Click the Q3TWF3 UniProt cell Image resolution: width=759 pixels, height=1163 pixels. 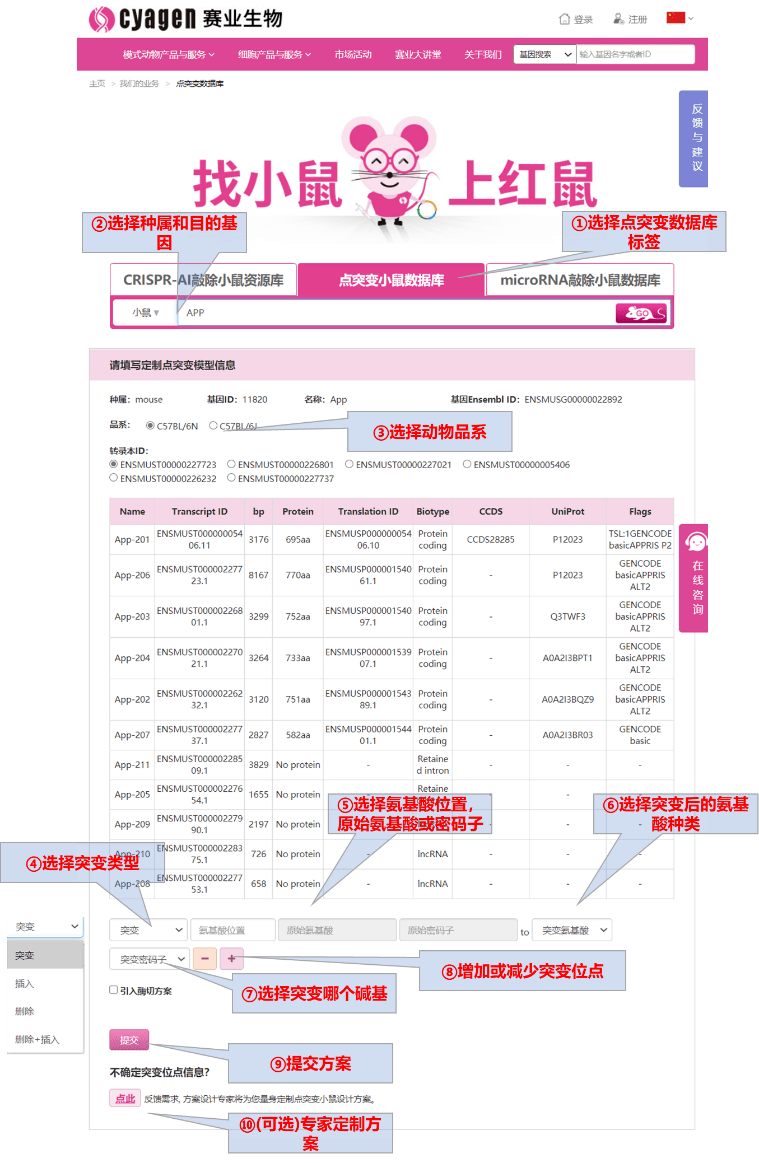pyautogui.click(x=568, y=616)
